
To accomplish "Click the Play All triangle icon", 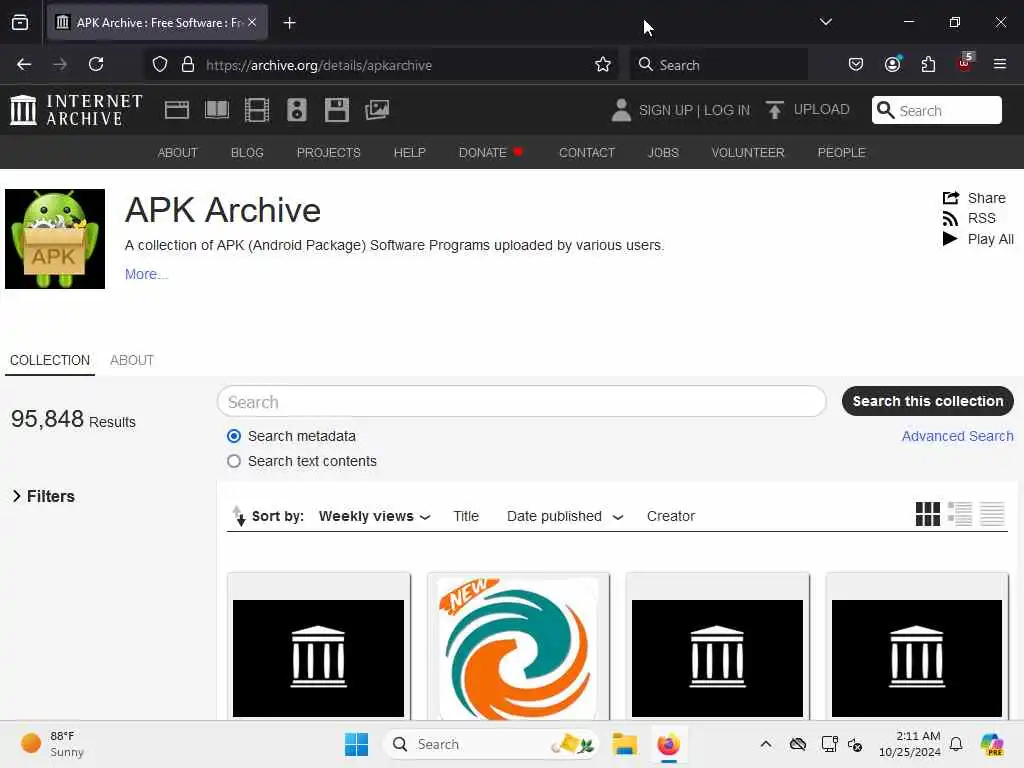I will [950, 239].
